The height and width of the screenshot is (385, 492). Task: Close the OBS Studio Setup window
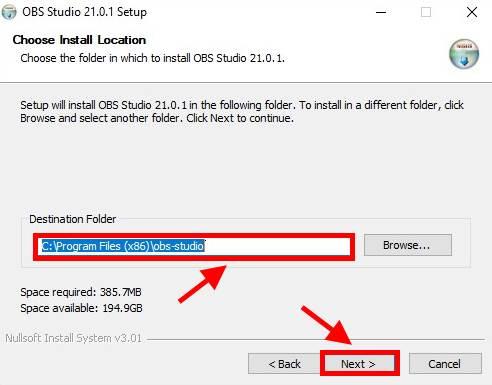tap(472, 12)
